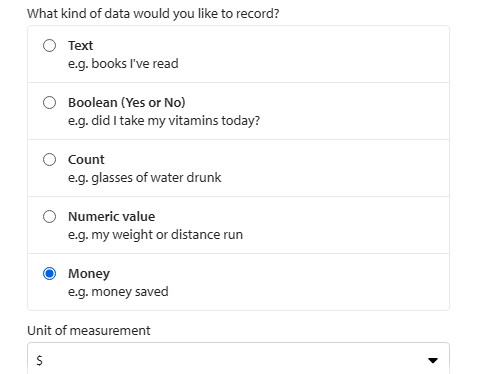
Task: Click the 'Text' option label
Action: [x=81, y=46]
